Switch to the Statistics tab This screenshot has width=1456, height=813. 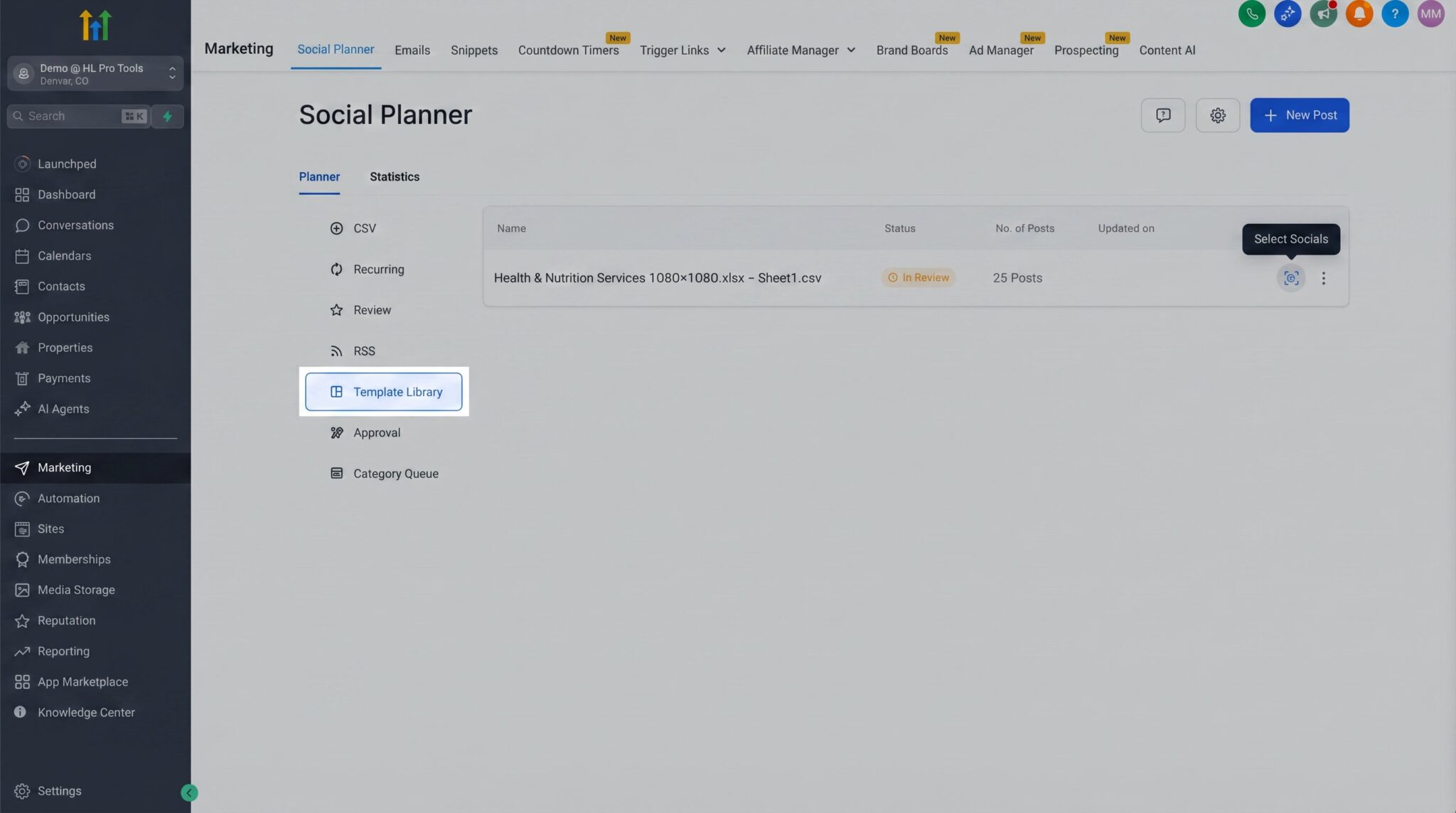tap(395, 176)
